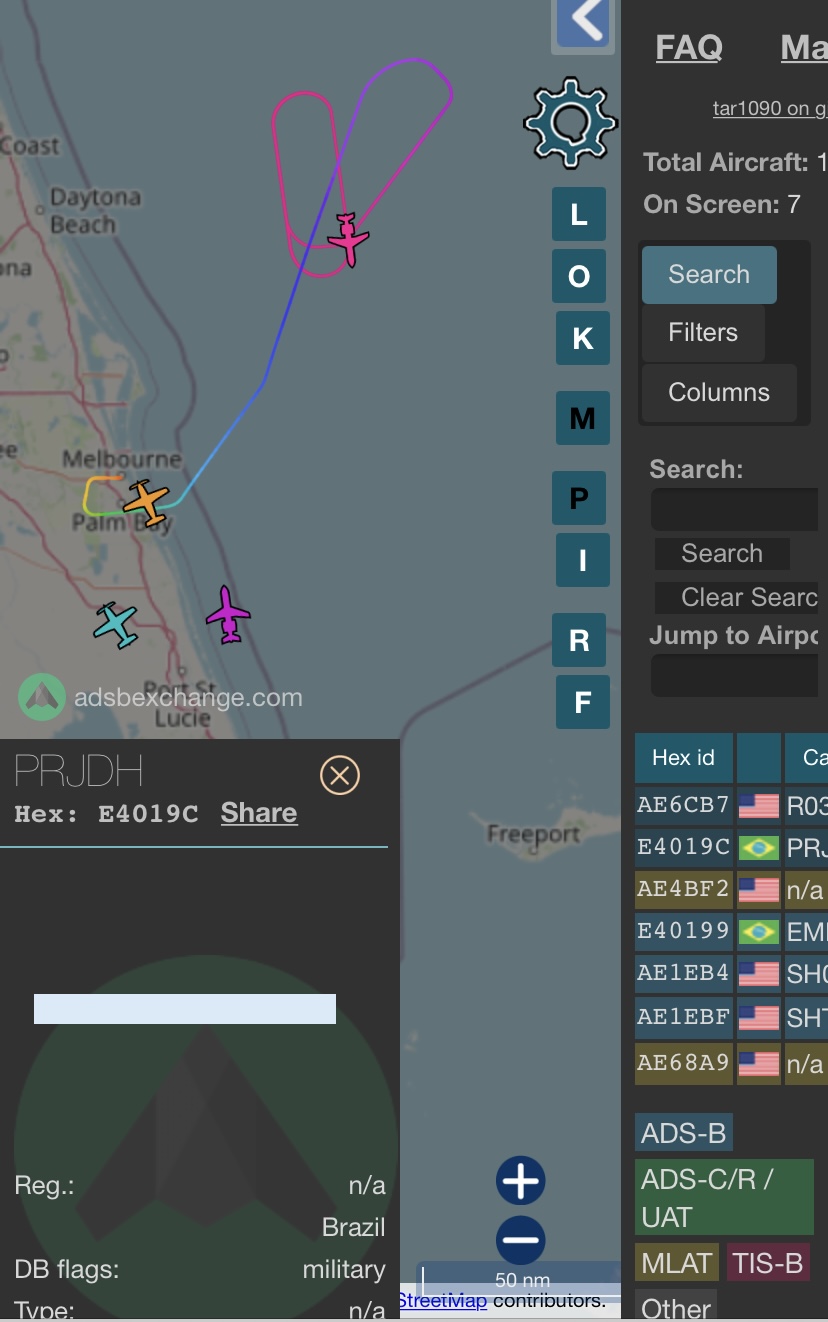Image resolution: width=828 pixels, height=1322 pixels.
Task: Click the Other legend label
Action: coord(676,1306)
